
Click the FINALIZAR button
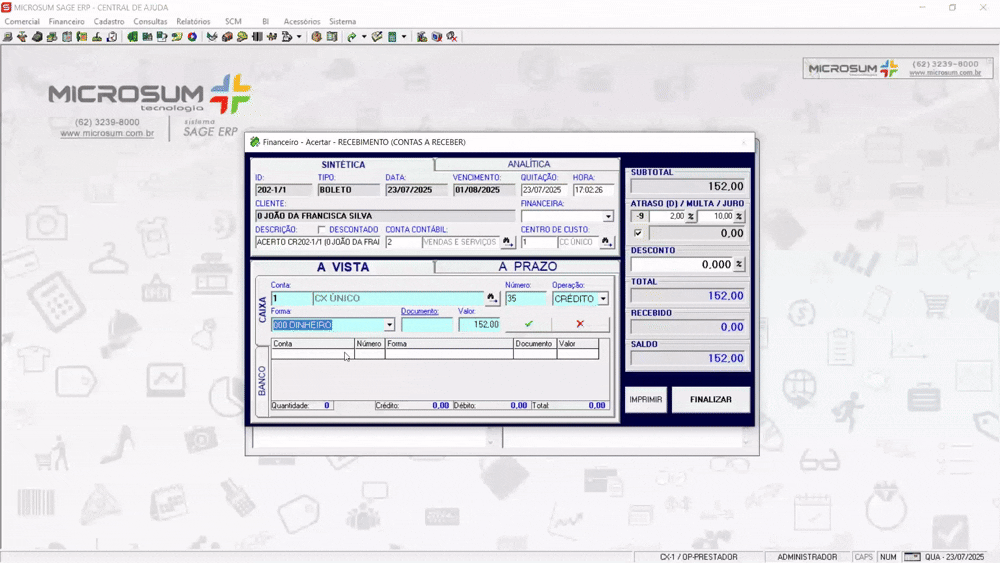[710, 400]
